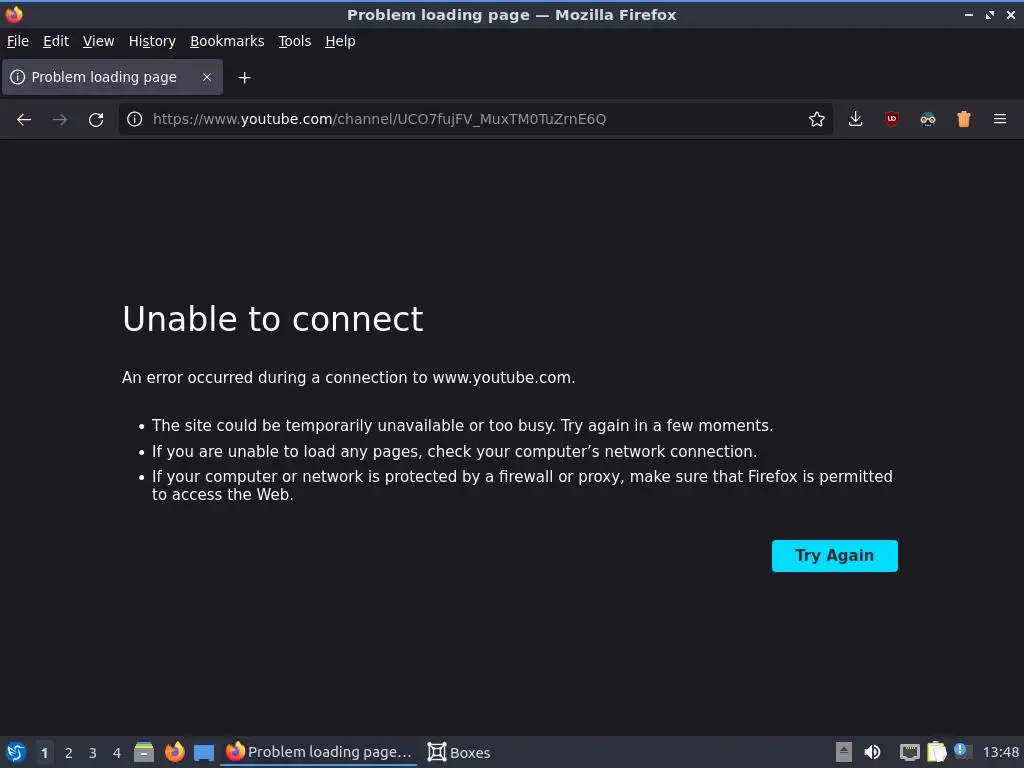1024x768 pixels.
Task: Open the Lubuntu start menu
Action: 16,752
